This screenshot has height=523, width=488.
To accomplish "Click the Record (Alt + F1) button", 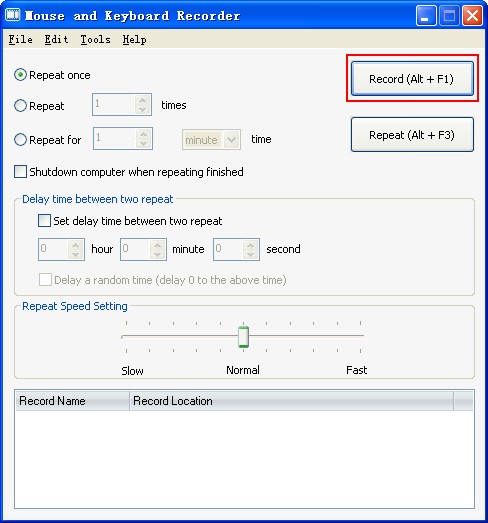I will (412, 79).
